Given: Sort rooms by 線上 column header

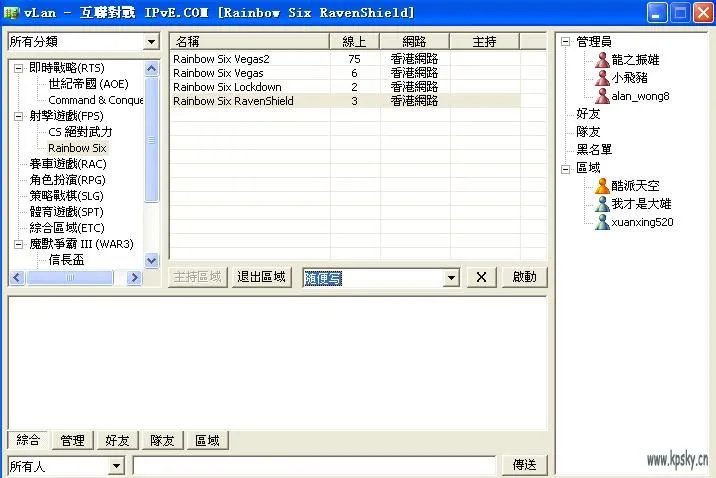Looking at the screenshot, I should [x=354, y=42].
